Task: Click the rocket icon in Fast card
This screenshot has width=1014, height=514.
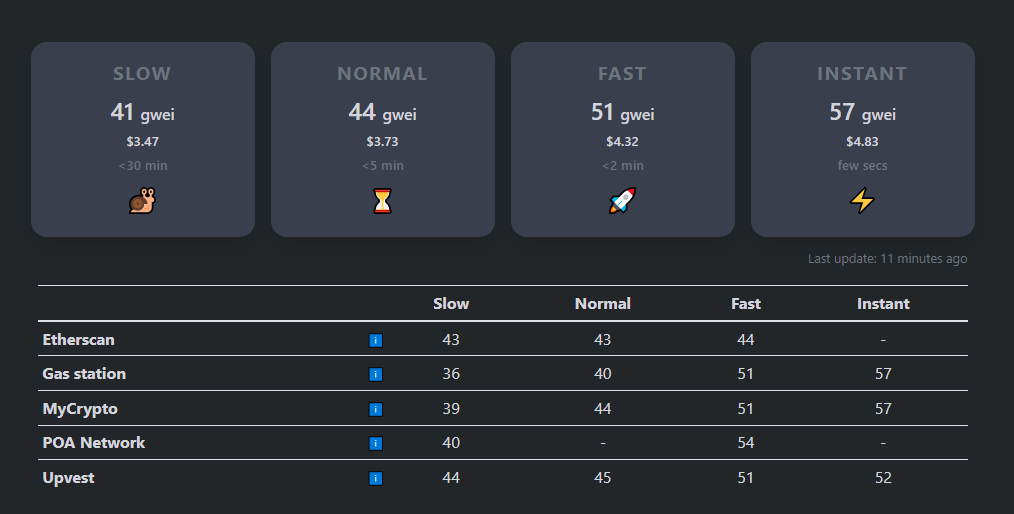Action: click(x=622, y=201)
